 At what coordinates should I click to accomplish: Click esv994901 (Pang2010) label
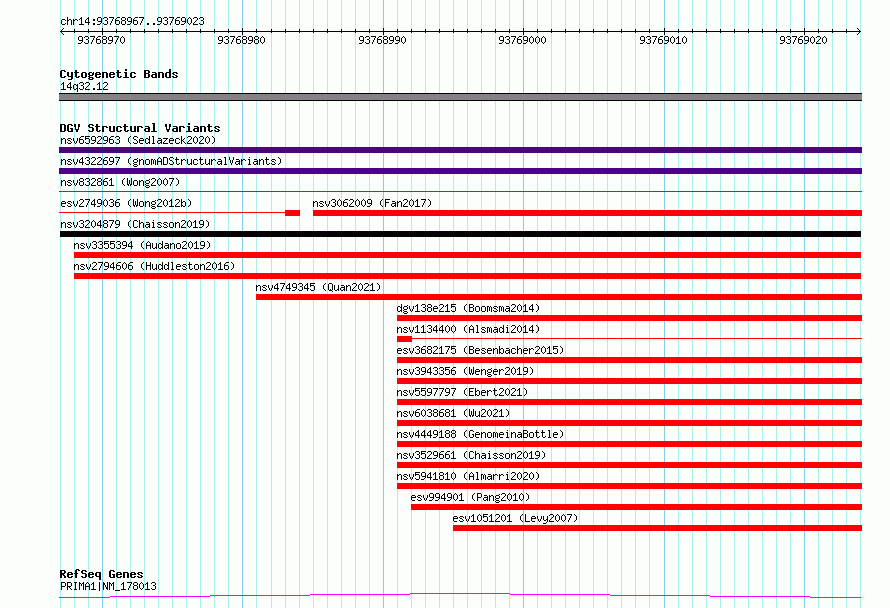[x=470, y=497]
